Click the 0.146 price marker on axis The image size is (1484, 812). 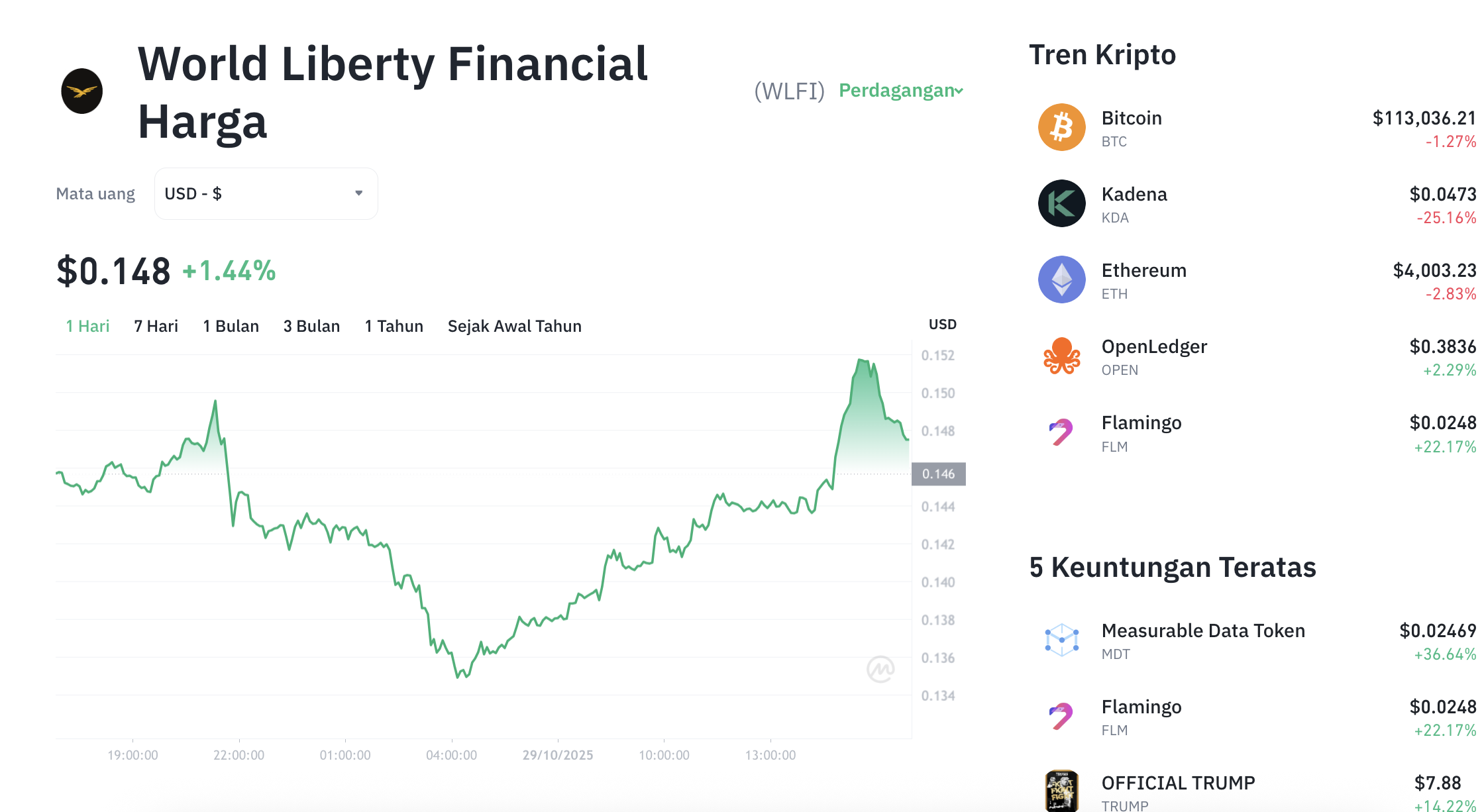[x=938, y=474]
